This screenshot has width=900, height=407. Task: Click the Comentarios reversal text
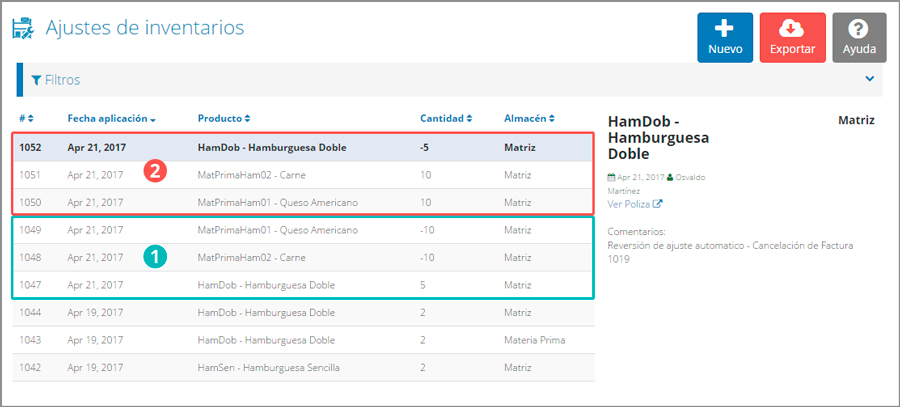click(x=730, y=252)
